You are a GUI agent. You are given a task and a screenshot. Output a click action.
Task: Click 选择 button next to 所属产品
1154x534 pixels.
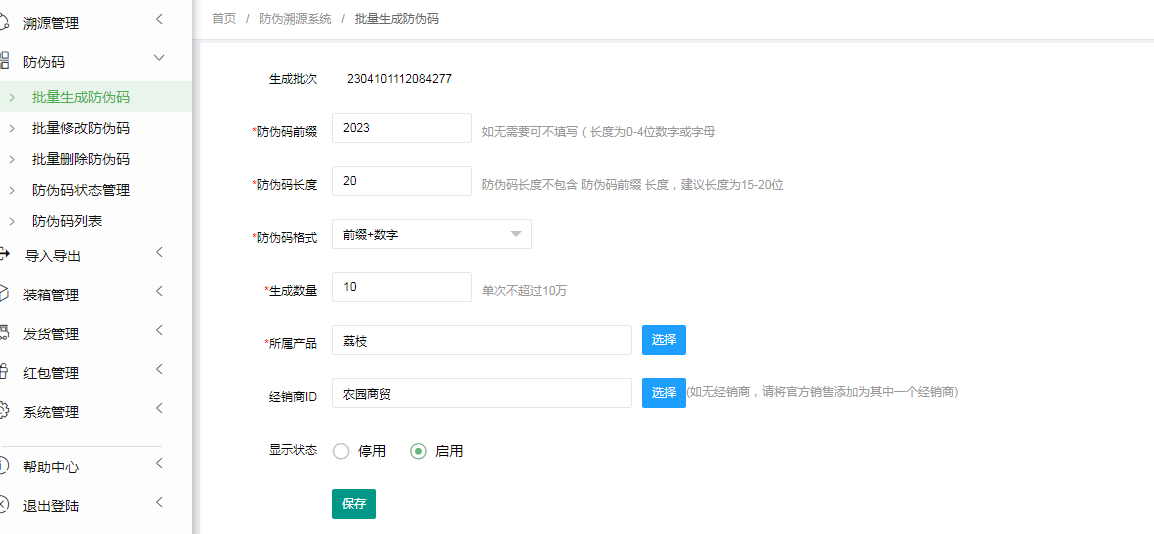(663, 340)
